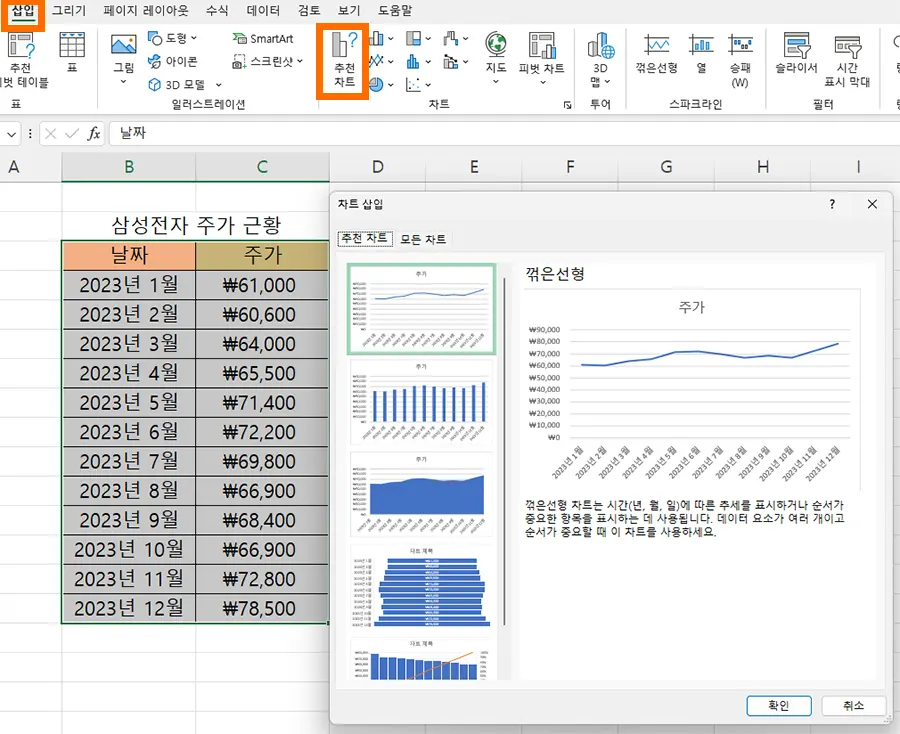Image resolution: width=900 pixels, height=734 pixels.
Task: Open the 3D 맵 tour icon
Action: pyautogui.click(x=600, y=45)
